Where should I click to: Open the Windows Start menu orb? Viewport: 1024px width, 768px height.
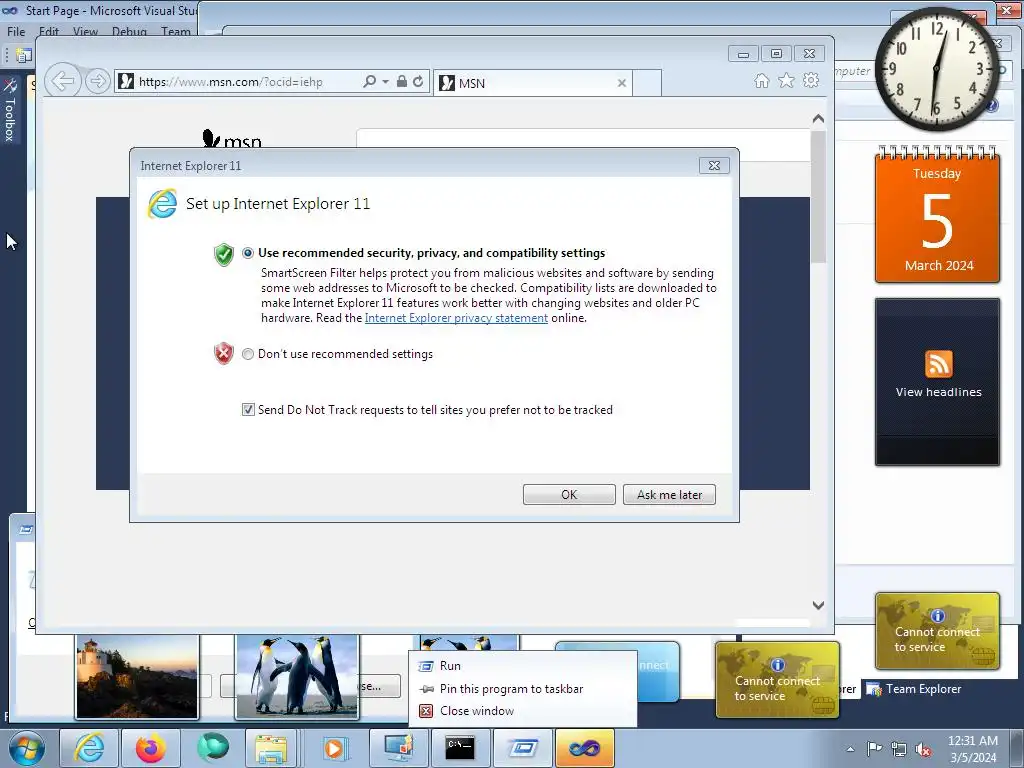coord(27,748)
